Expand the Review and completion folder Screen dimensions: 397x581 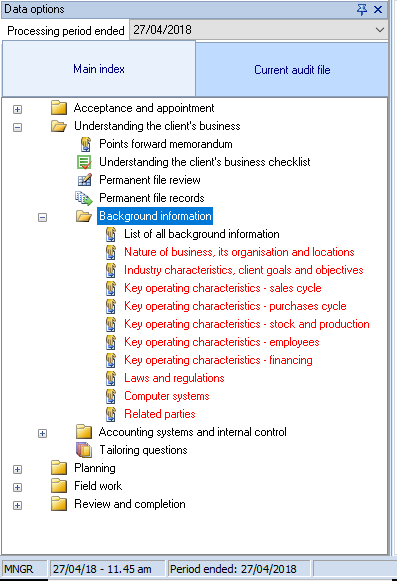[17, 505]
